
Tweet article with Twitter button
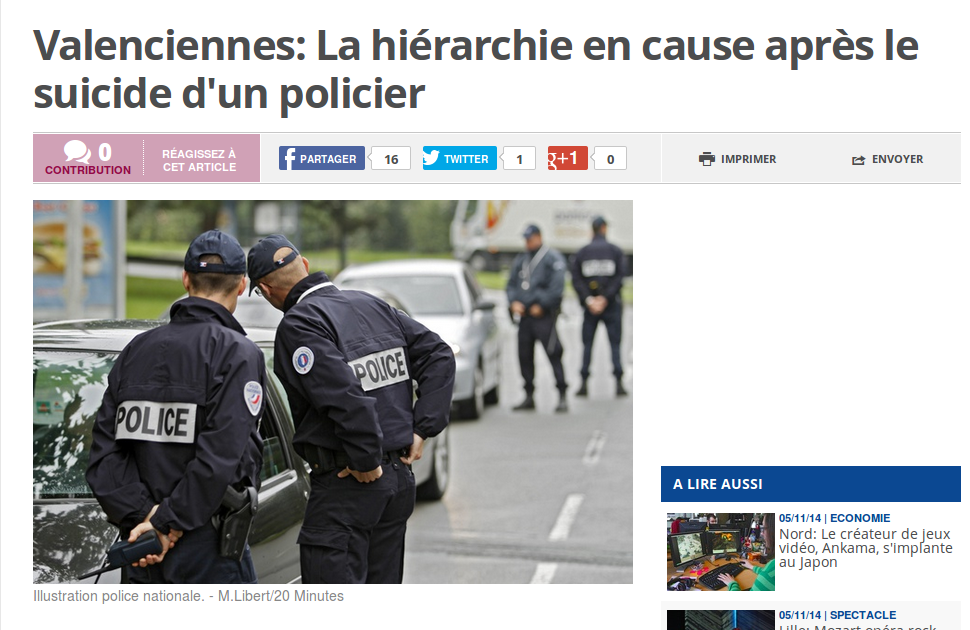[460, 158]
